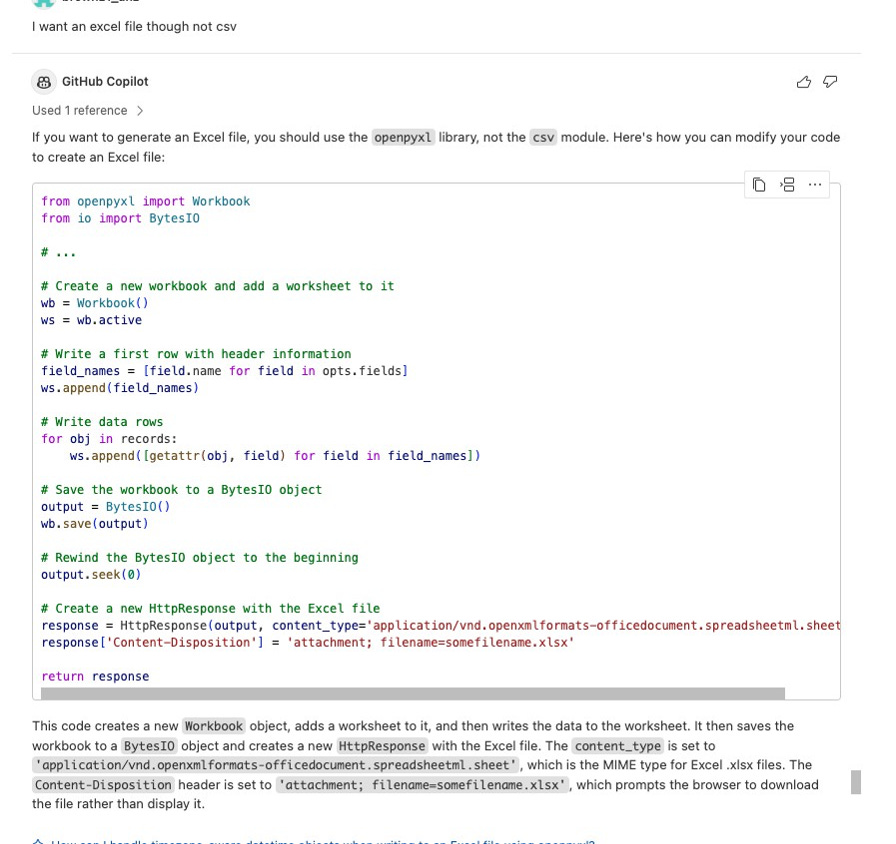Screen dimensions: 896x844
Task: Click the line 'for obj in records:'
Action: click(109, 439)
